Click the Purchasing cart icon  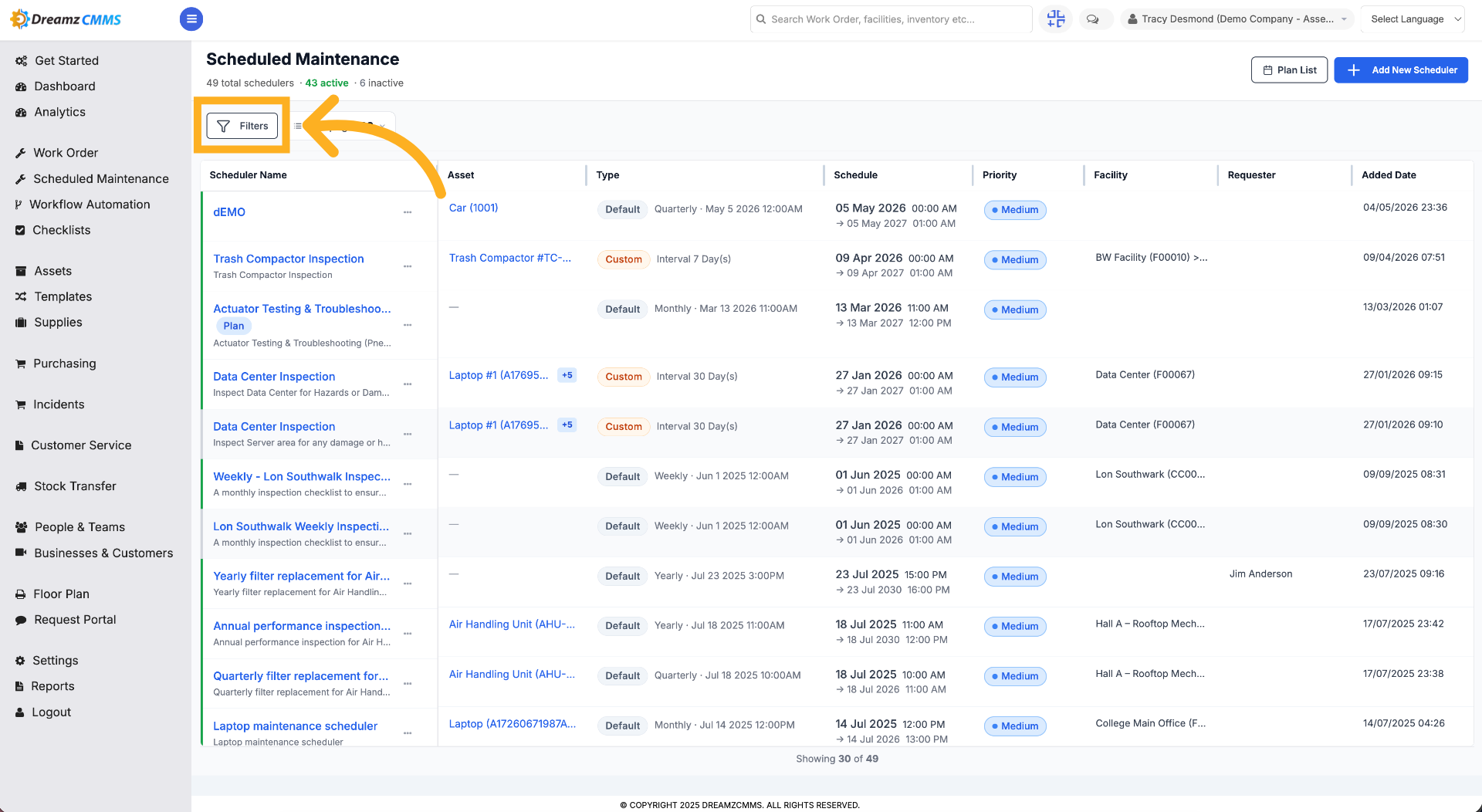[x=21, y=364]
